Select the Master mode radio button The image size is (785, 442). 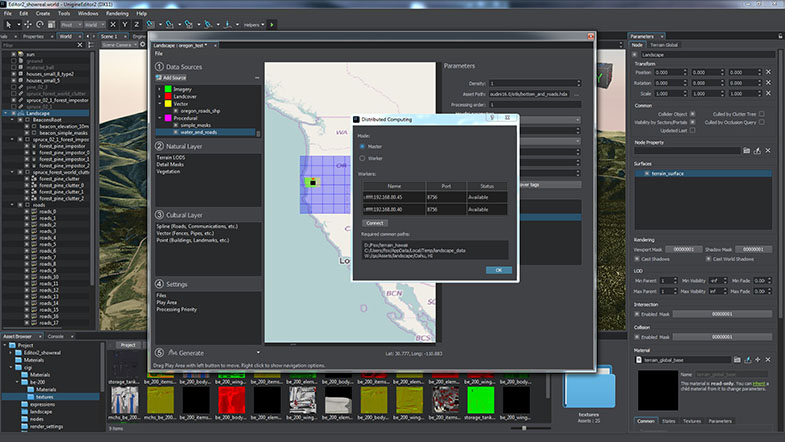362,146
